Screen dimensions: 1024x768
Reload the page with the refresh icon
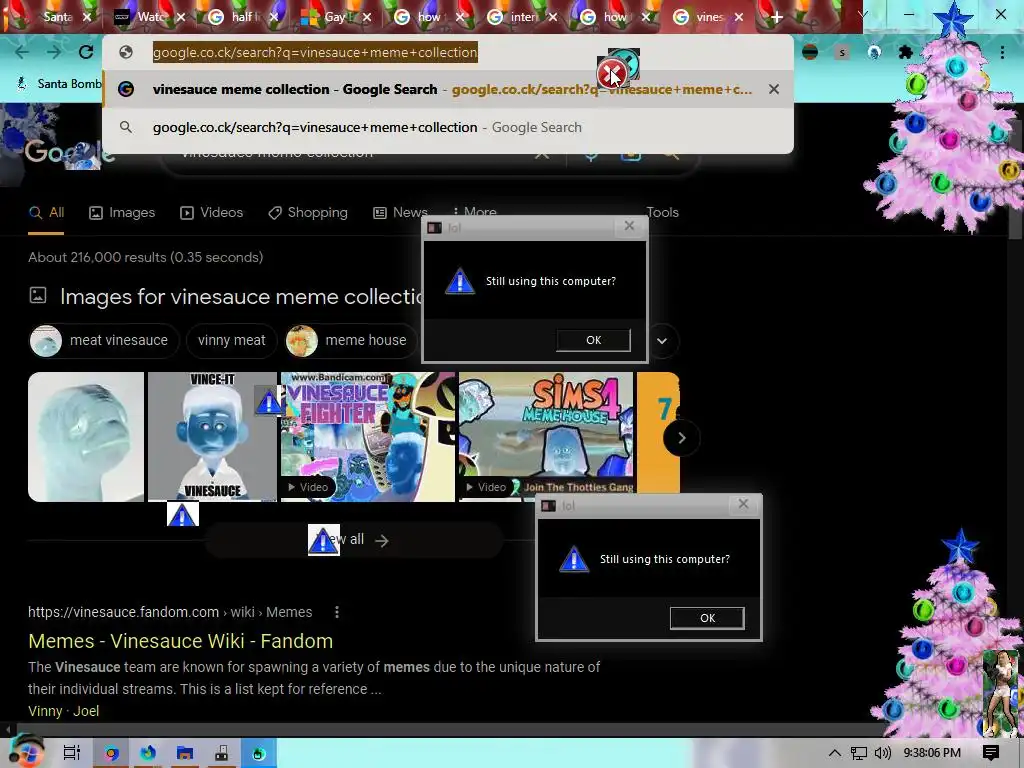86,52
